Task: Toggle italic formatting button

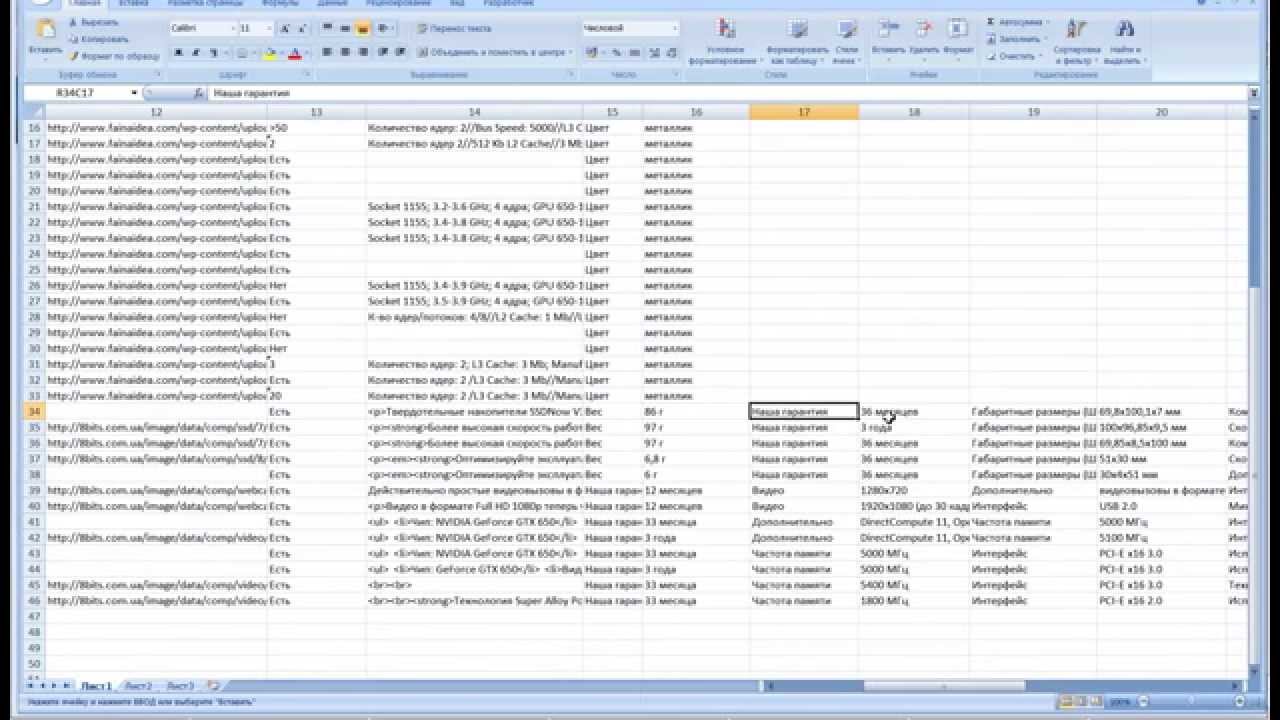Action: click(x=197, y=53)
